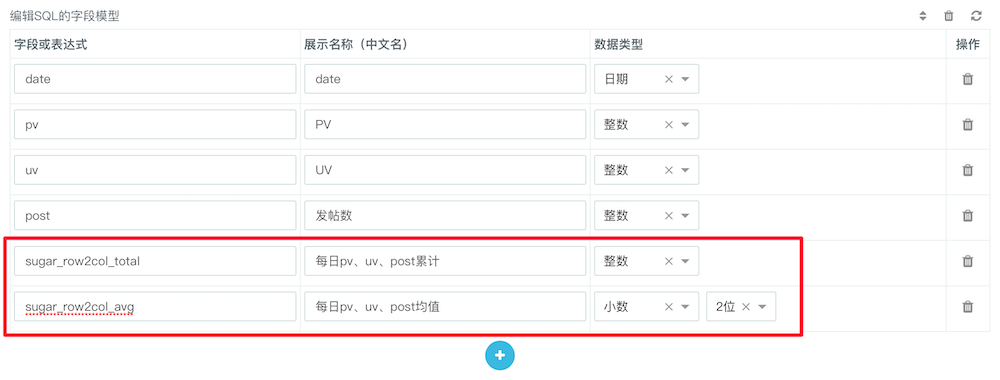Viewport: 1000px width, 380px height.
Task: Edit the 发帖数 display name field
Action: click(x=445, y=216)
